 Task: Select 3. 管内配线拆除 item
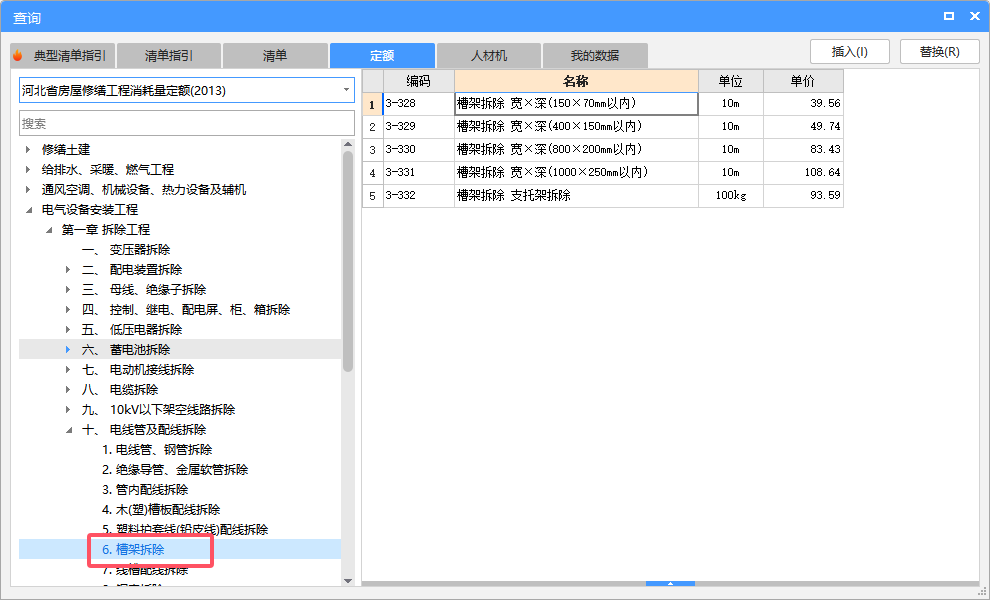click(x=145, y=490)
